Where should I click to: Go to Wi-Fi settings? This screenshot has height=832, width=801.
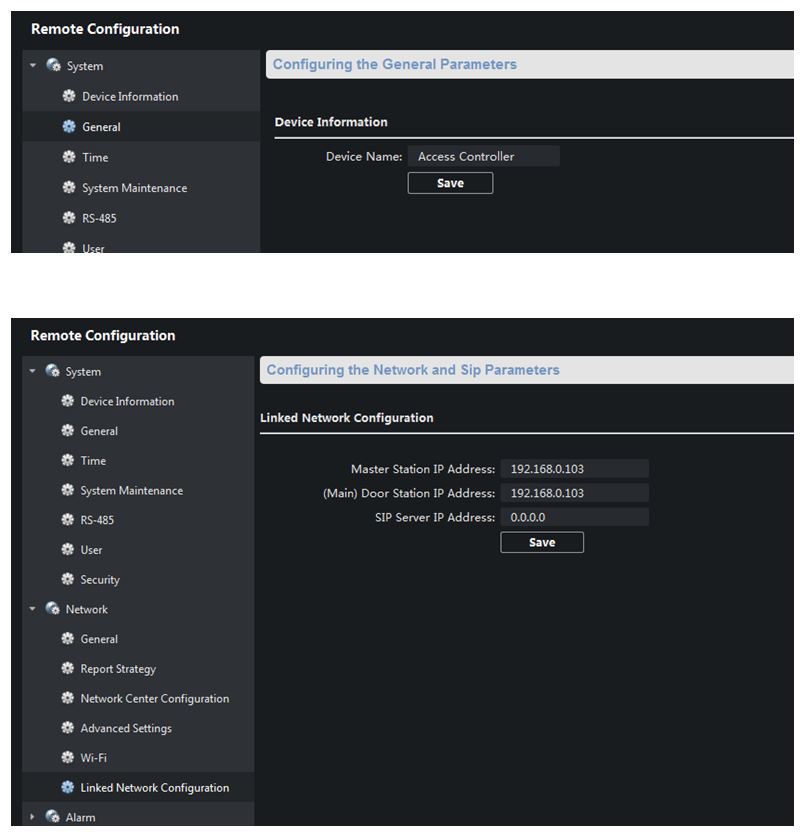click(93, 758)
